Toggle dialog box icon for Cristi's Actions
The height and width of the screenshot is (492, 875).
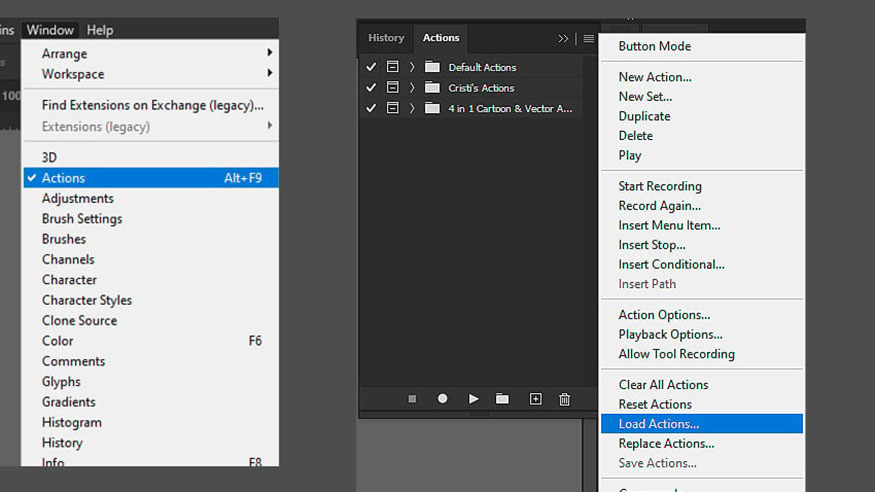click(x=393, y=88)
